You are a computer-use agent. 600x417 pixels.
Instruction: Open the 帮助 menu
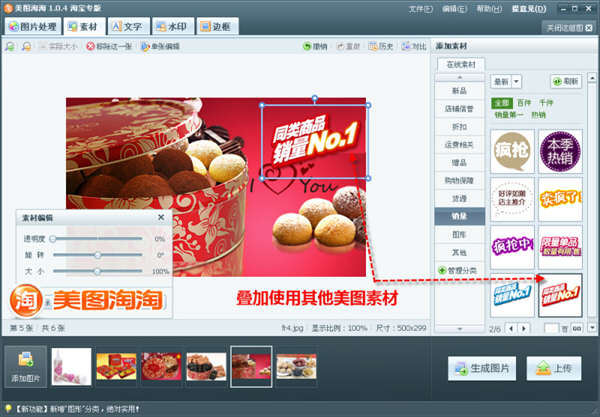pyautogui.click(x=489, y=8)
